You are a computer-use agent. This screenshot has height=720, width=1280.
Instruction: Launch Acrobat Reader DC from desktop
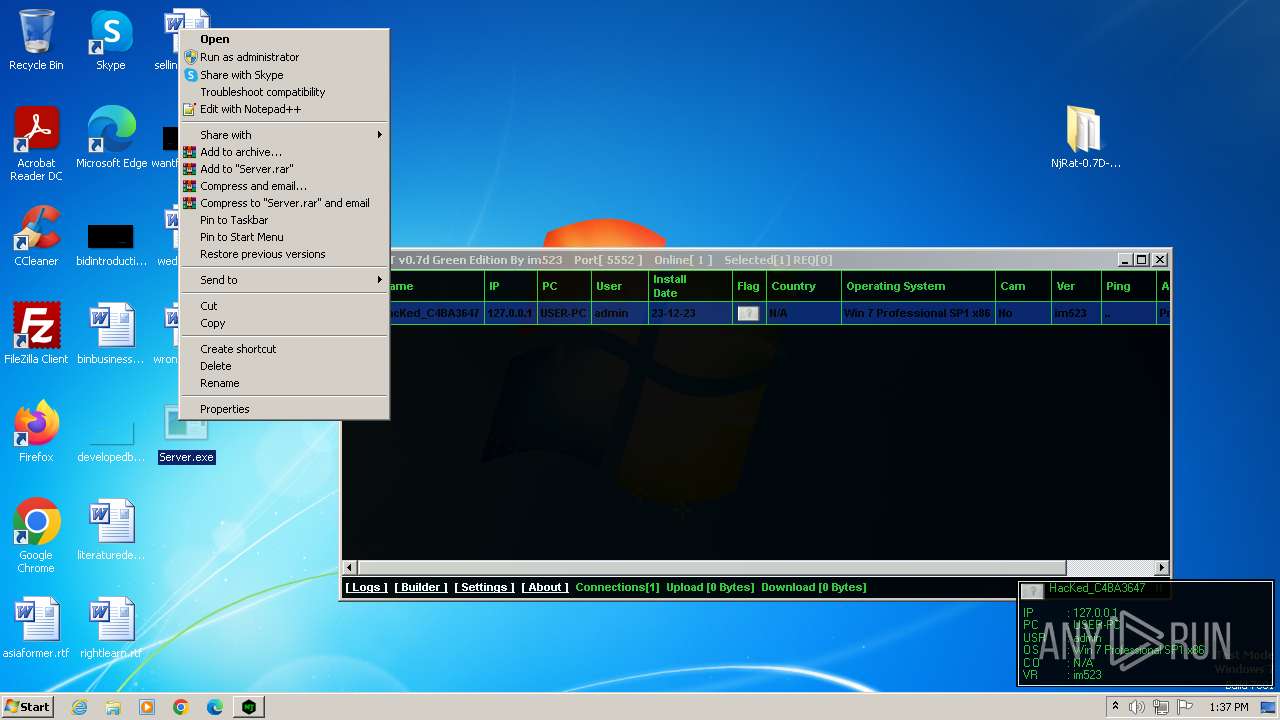pyautogui.click(x=36, y=143)
